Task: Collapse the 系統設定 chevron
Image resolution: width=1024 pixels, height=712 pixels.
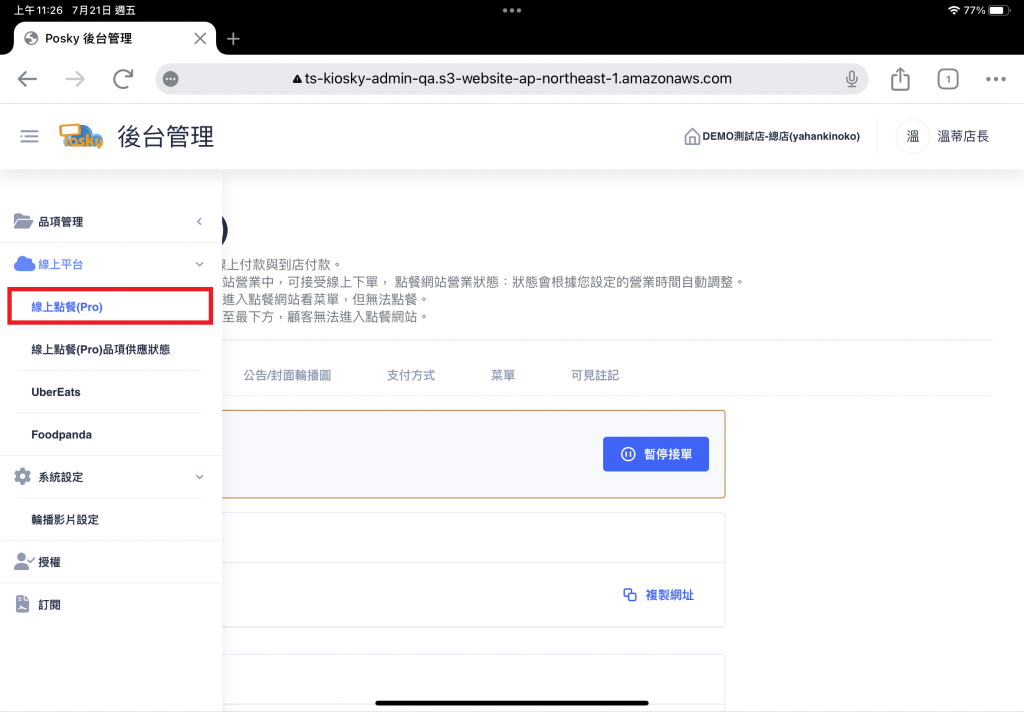Action: (x=199, y=477)
